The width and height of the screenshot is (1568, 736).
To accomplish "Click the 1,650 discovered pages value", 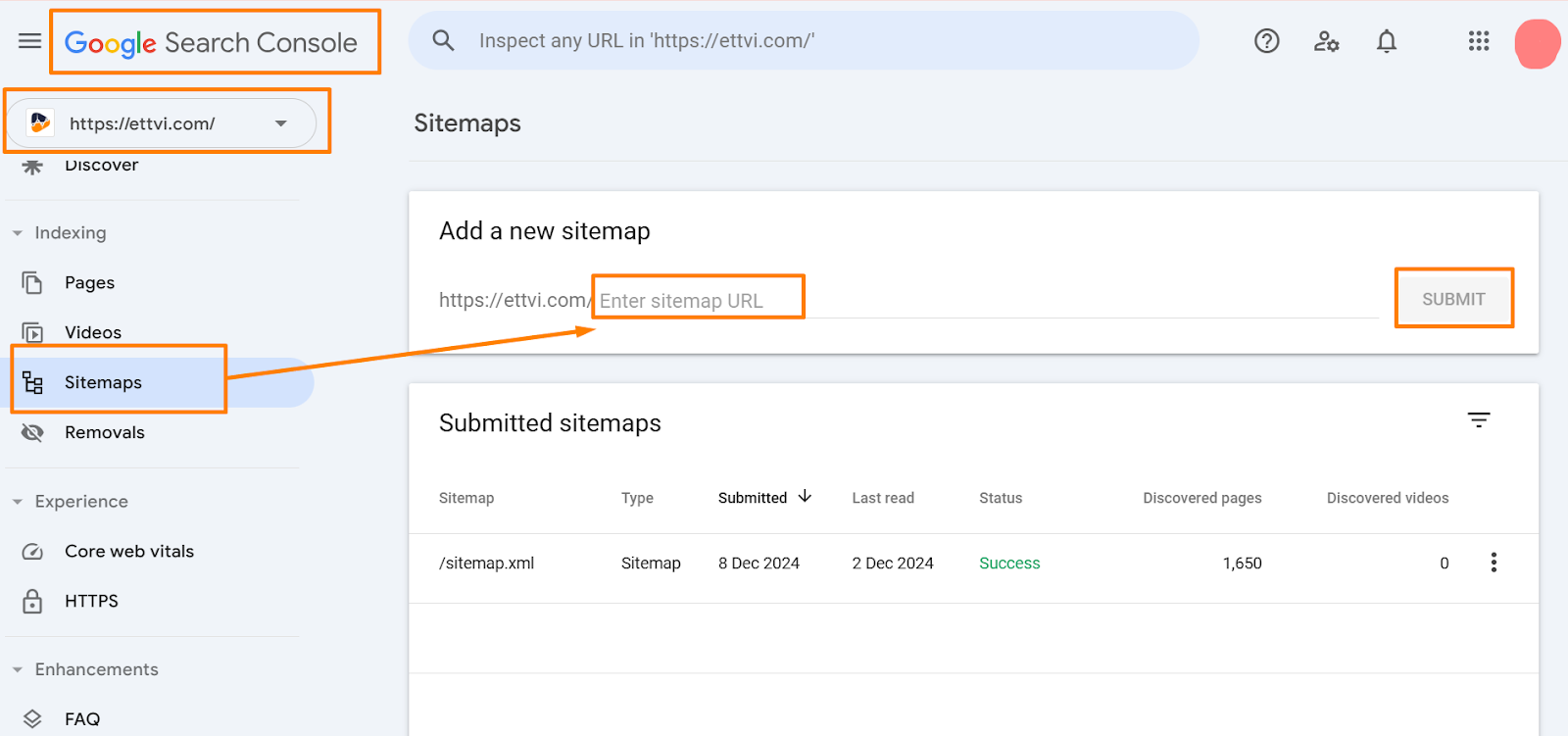I will (x=1242, y=563).
